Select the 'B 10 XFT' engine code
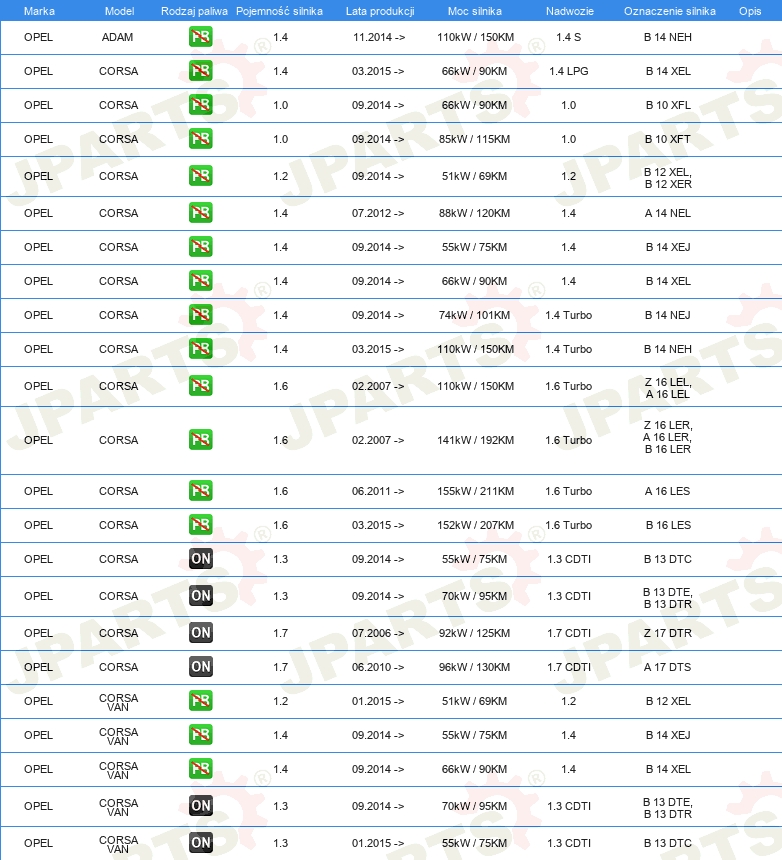 coord(668,139)
